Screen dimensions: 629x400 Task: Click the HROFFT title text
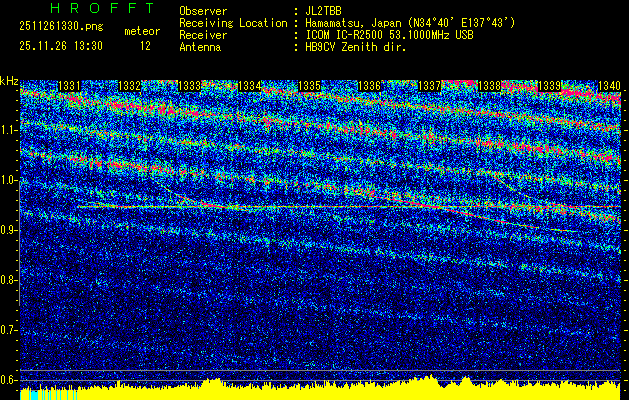tap(88, 7)
